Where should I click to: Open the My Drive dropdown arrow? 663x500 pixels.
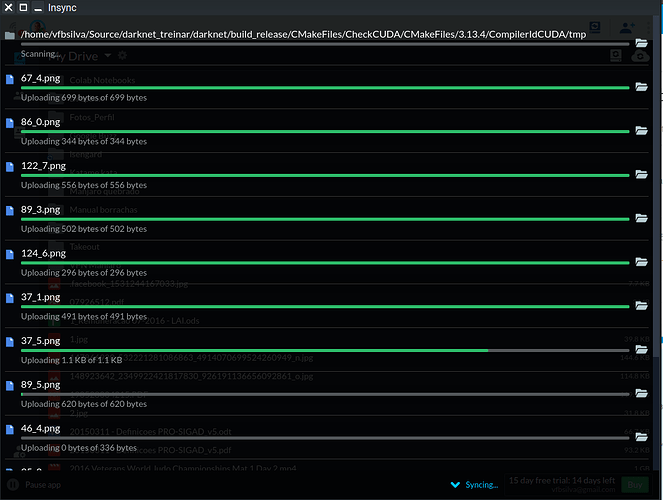pyautogui.click(x=108, y=55)
